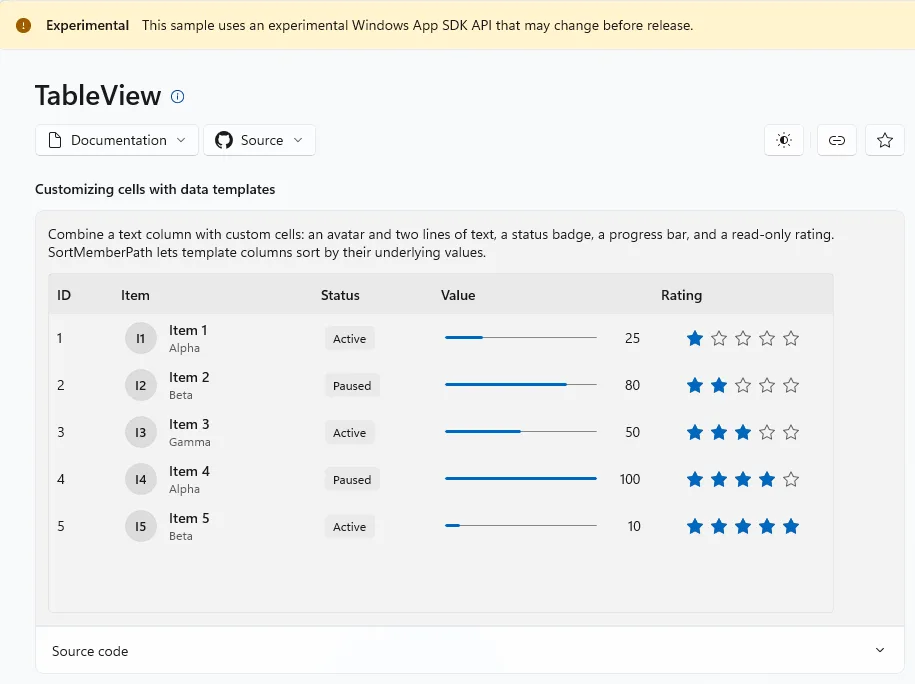Click the Experimental warning icon

(x=23, y=25)
